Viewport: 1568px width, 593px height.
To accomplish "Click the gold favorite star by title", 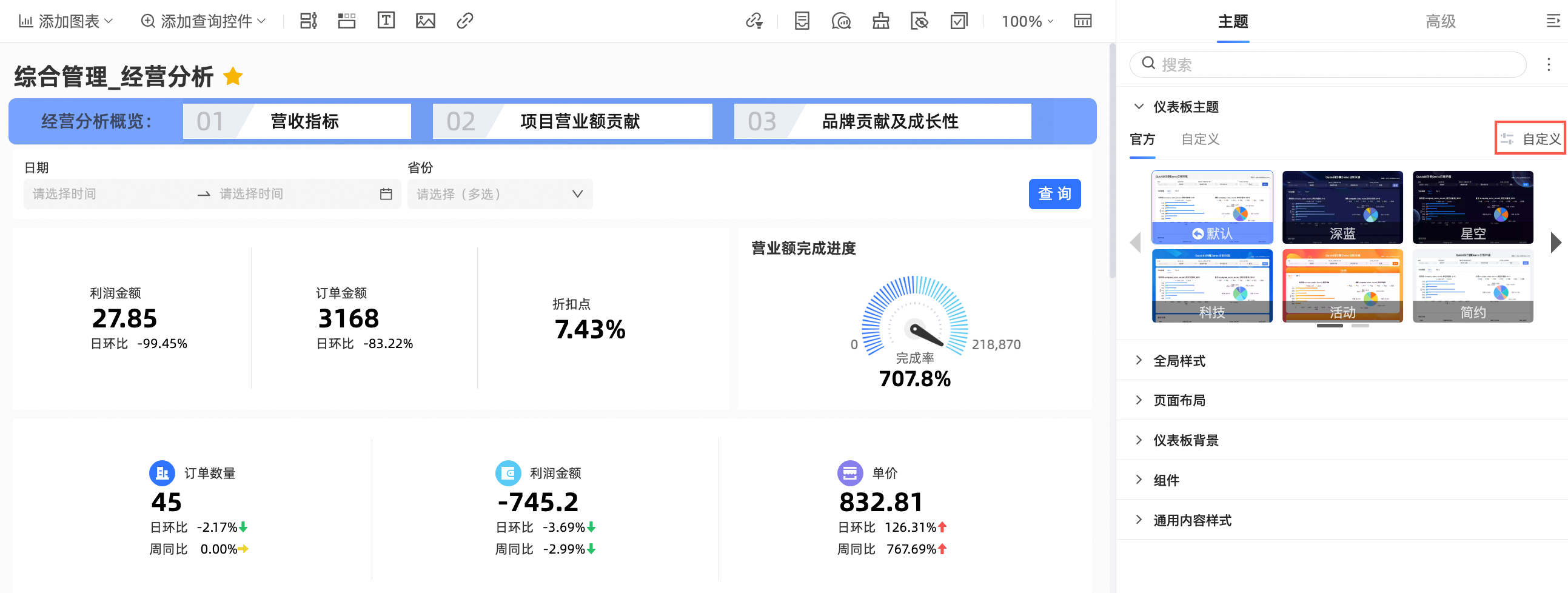I will [x=233, y=77].
